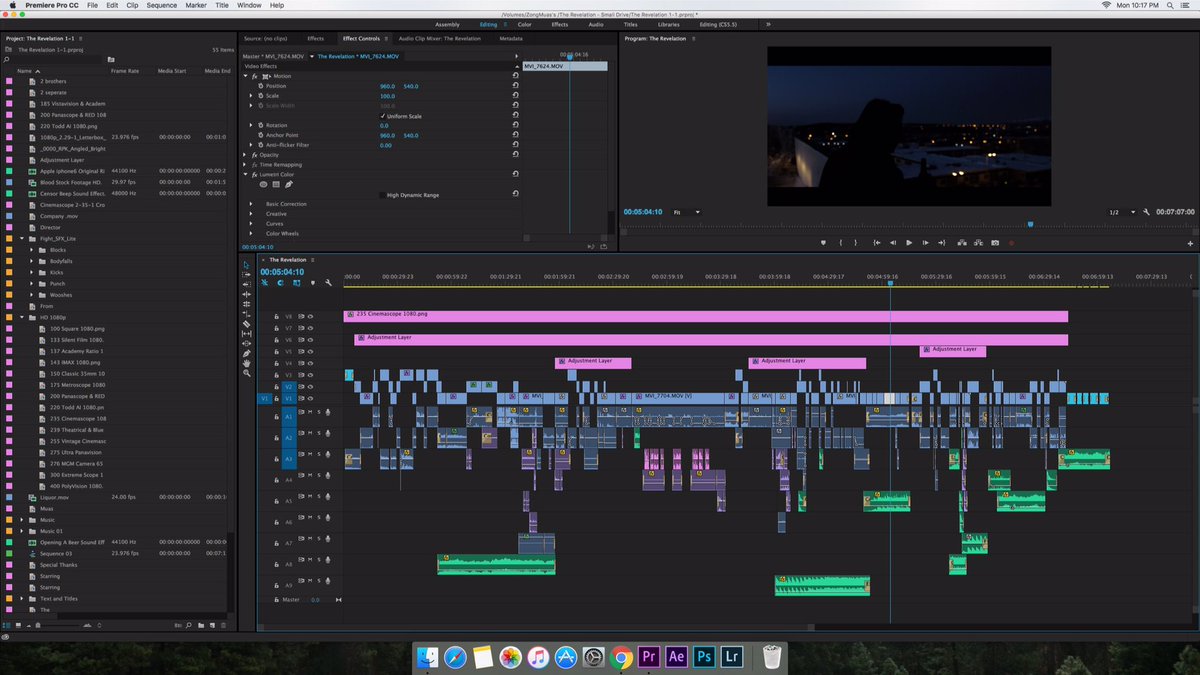
Task: Expand the Basic Correction section
Action: (251, 204)
